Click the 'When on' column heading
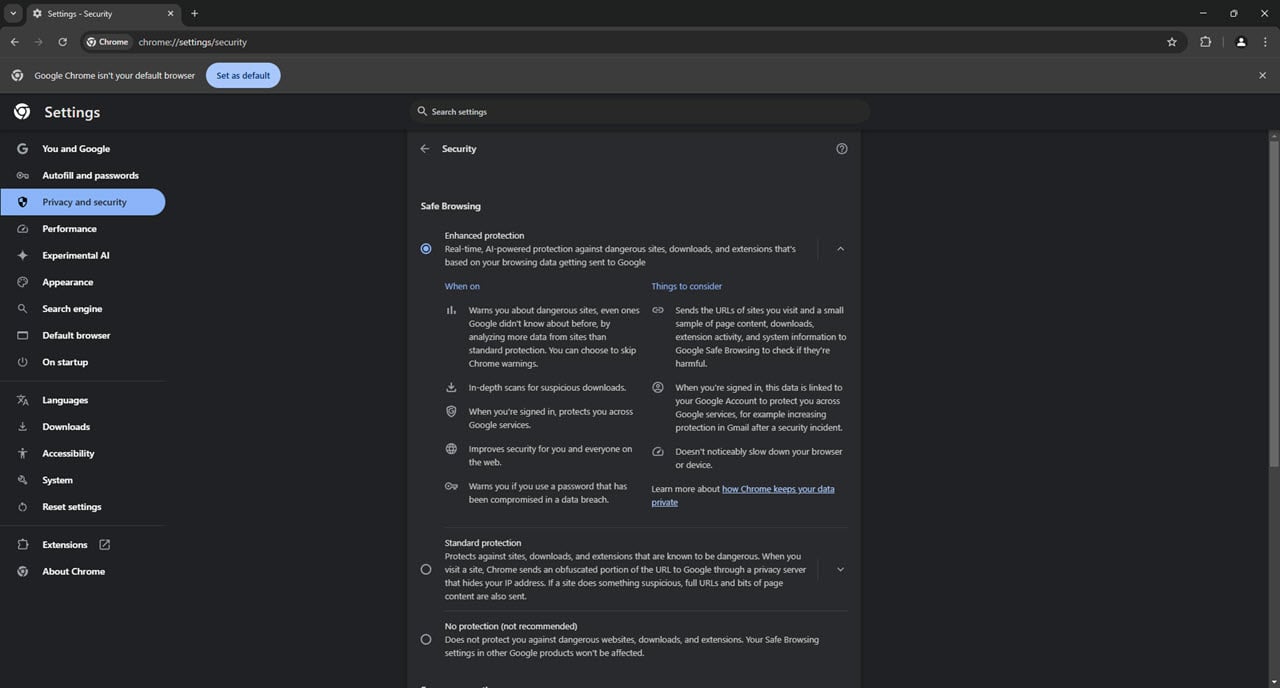 tap(462, 286)
